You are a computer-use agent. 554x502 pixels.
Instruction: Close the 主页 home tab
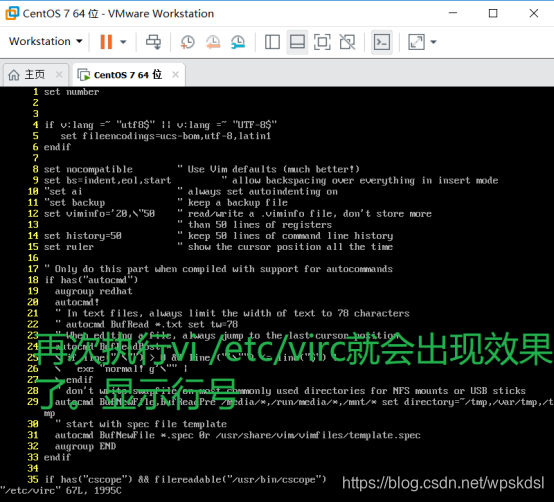pyautogui.click(x=59, y=75)
